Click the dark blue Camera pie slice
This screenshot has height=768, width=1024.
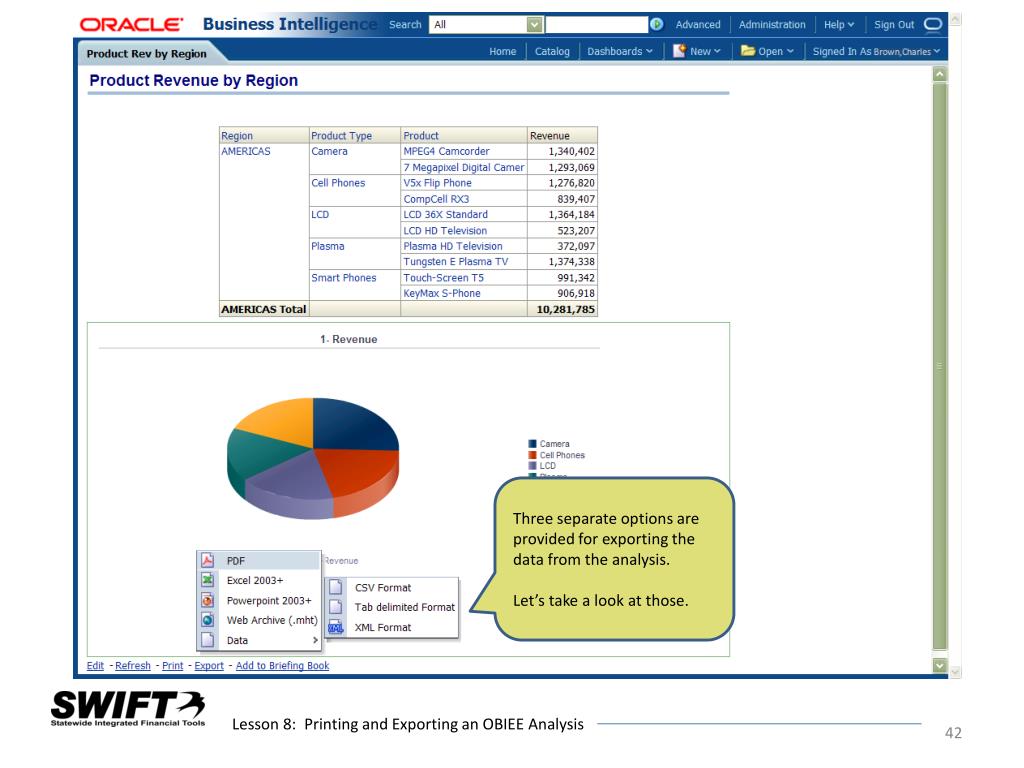pos(353,423)
